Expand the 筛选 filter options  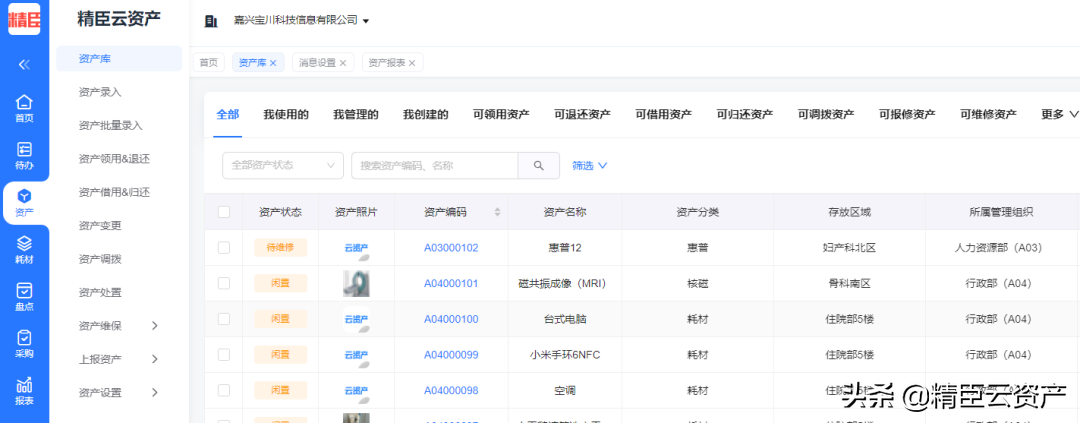590,165
